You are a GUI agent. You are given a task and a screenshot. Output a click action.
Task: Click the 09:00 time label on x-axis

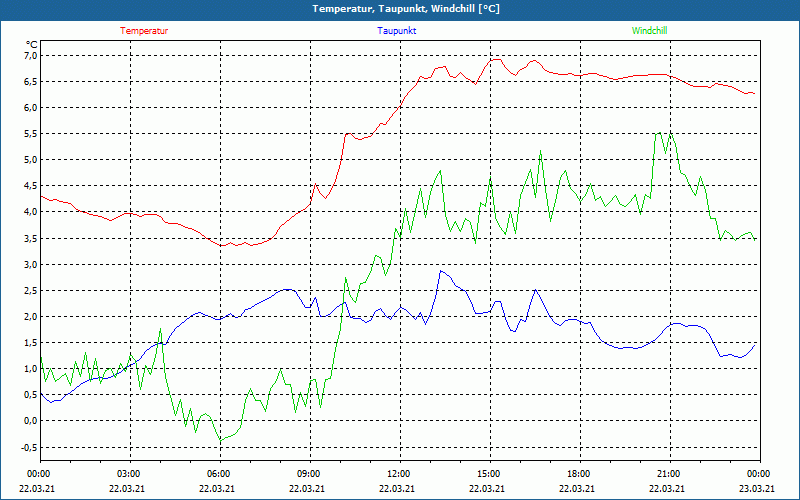point(311,474)
